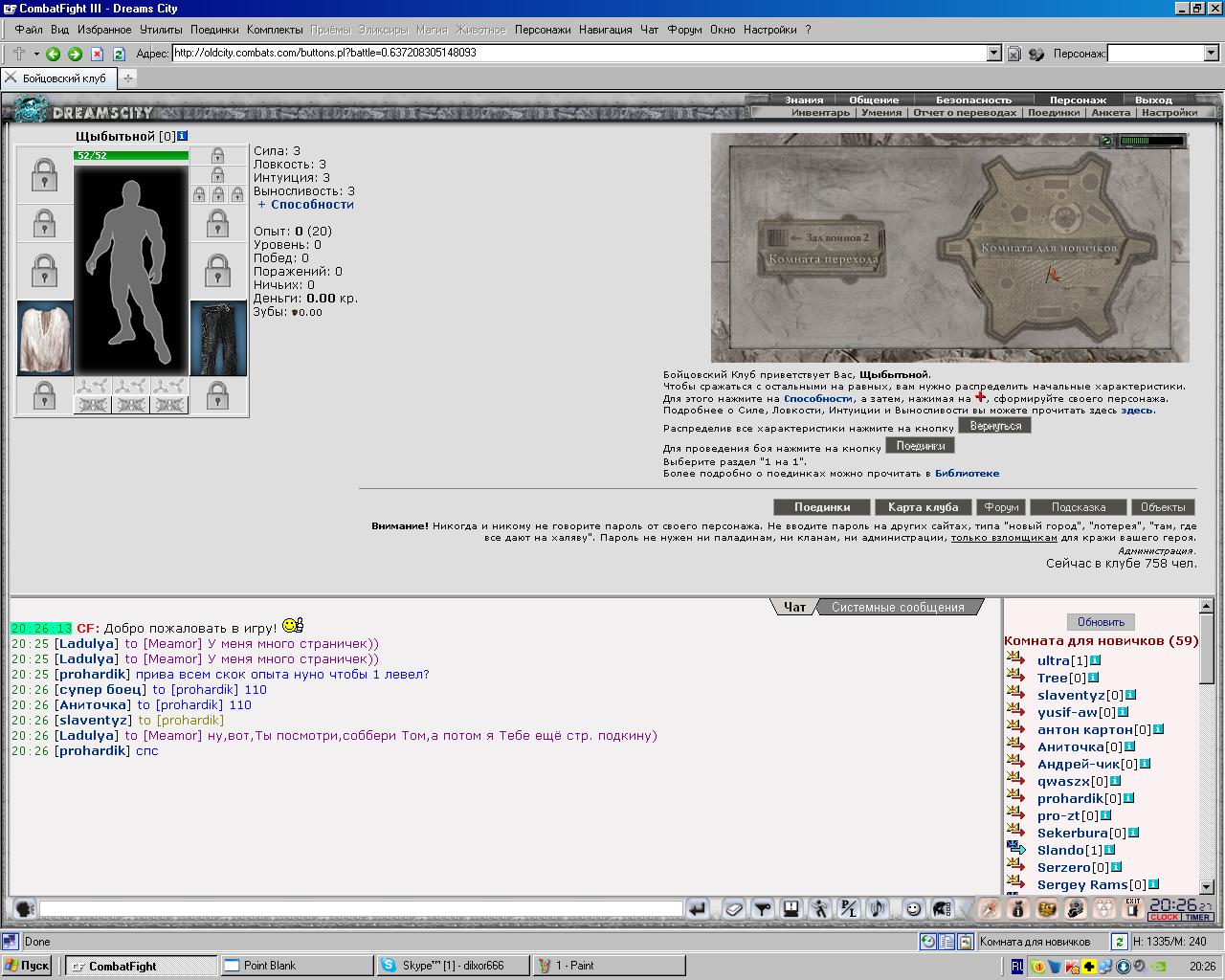Open the Избранное menu
Viewport: 1225px width, 980px height.
click(x=105, y=30)
